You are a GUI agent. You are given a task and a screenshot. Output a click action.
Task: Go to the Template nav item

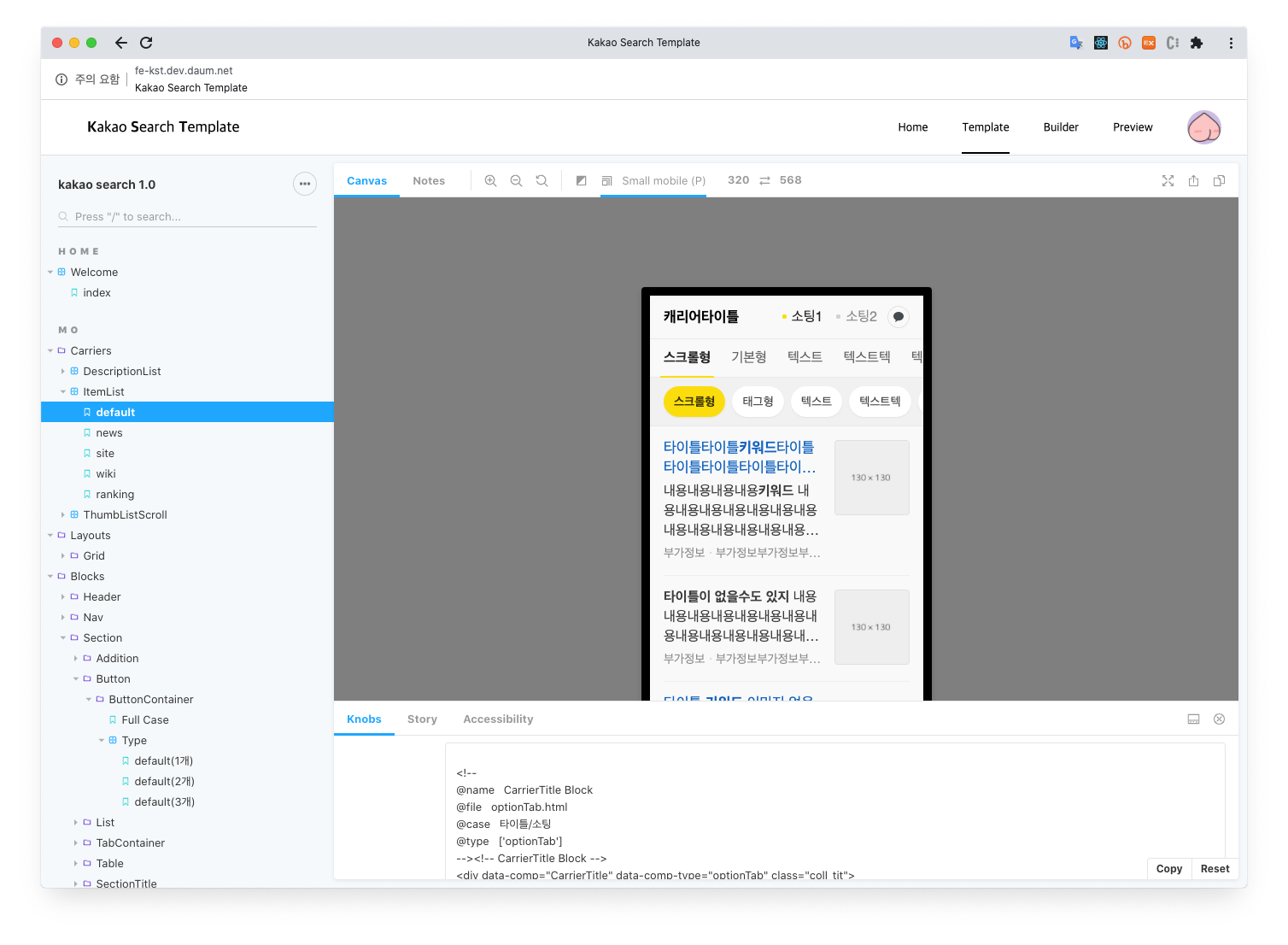[x=986, y=127]
